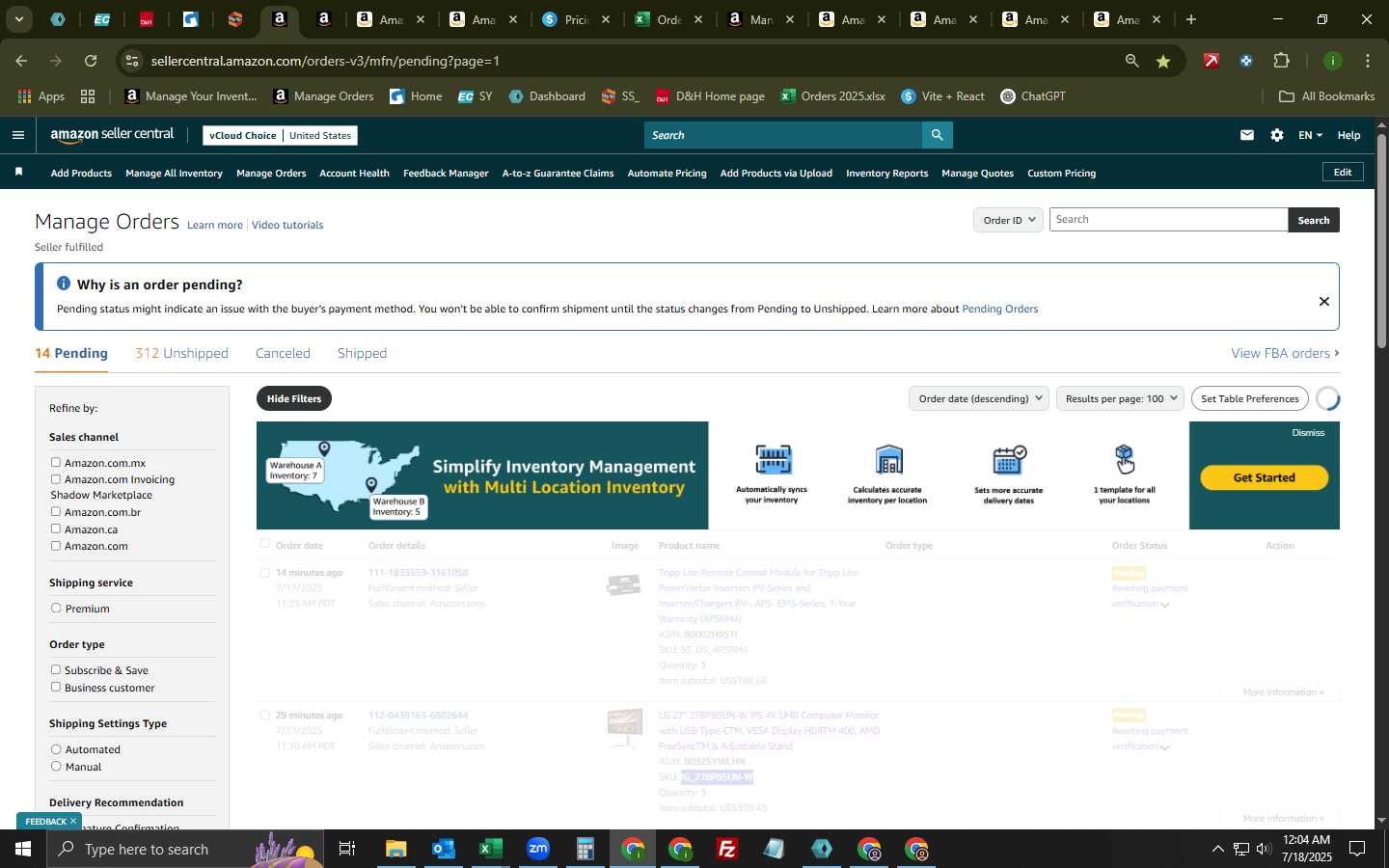Open Orders 2025.xlsx bookmark
The height and width of the screenshot is (868, 1389).
(x=832, y=96)
